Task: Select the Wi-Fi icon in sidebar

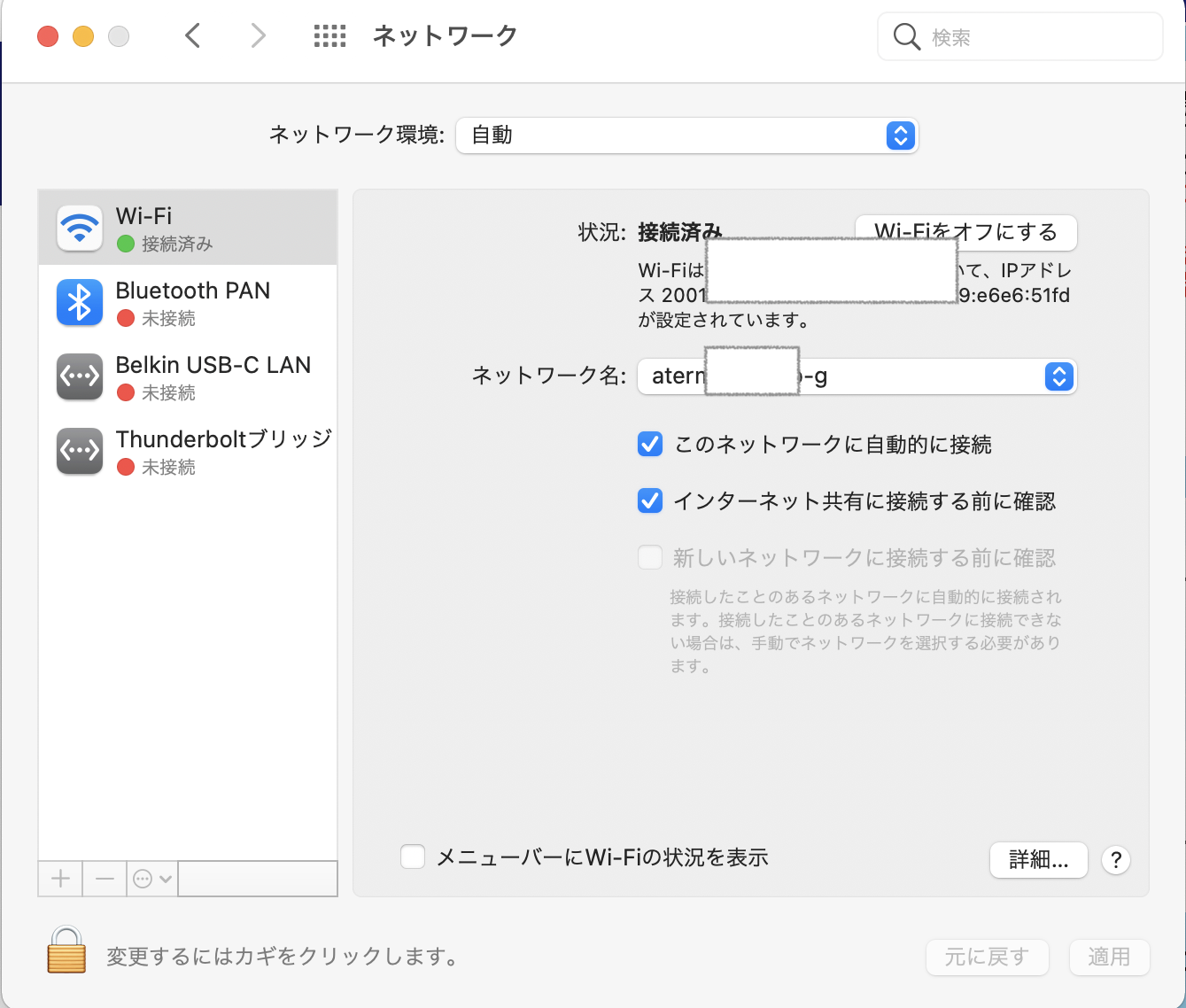Action: pos(80,227)
